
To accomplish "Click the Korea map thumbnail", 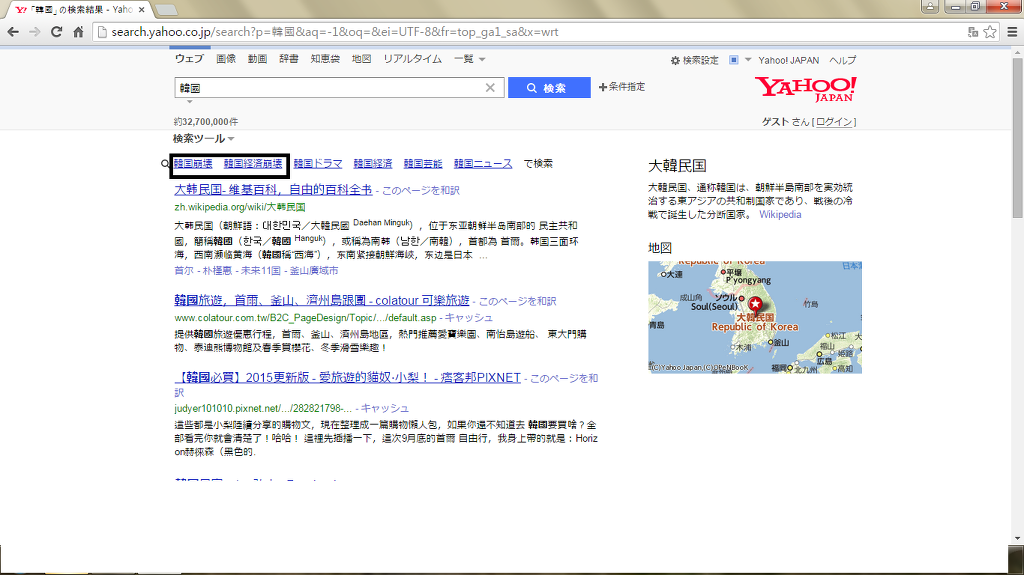I will pos(755,318).
